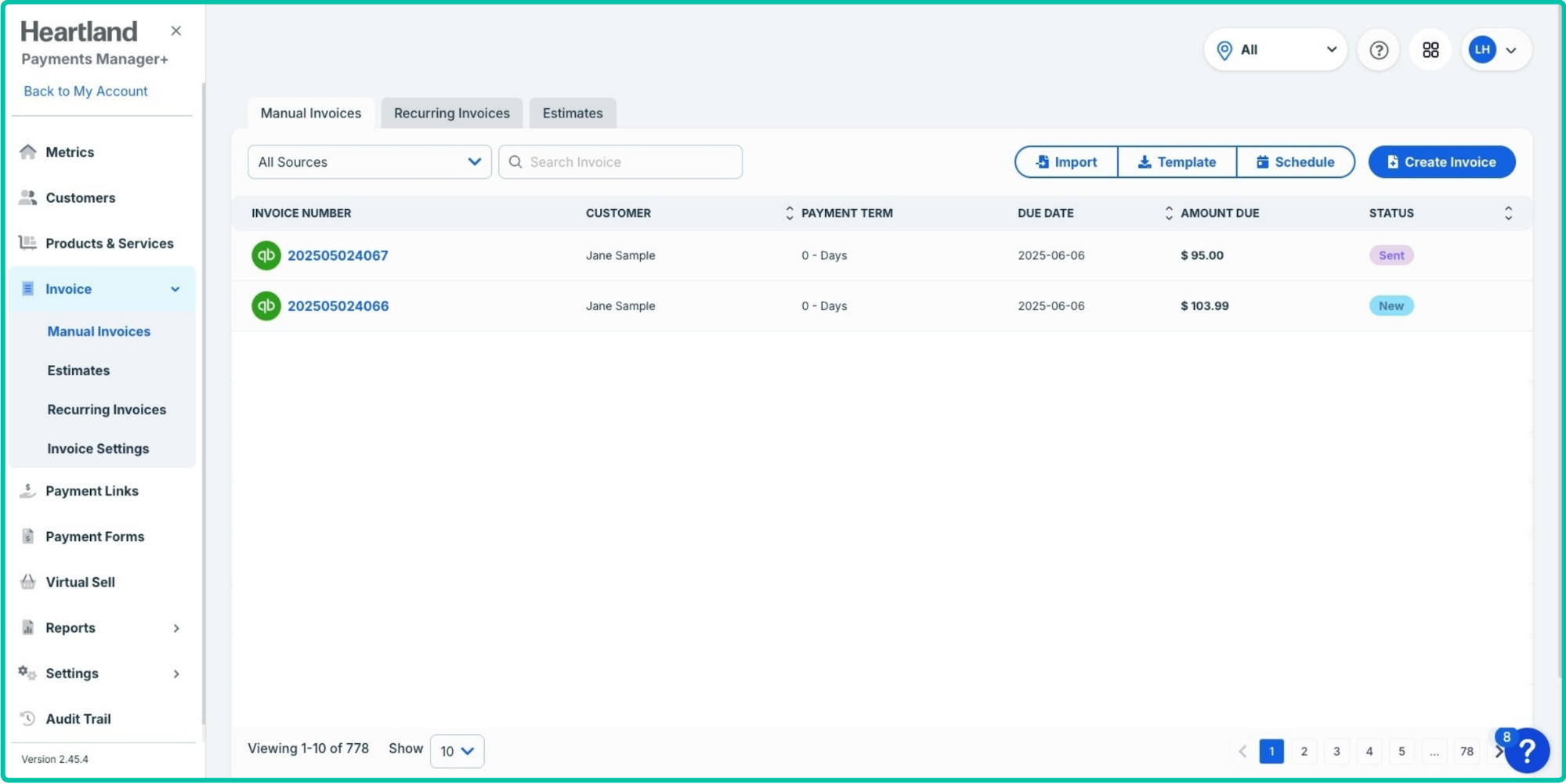Click the help question mark icon in header

point(1378,50)
